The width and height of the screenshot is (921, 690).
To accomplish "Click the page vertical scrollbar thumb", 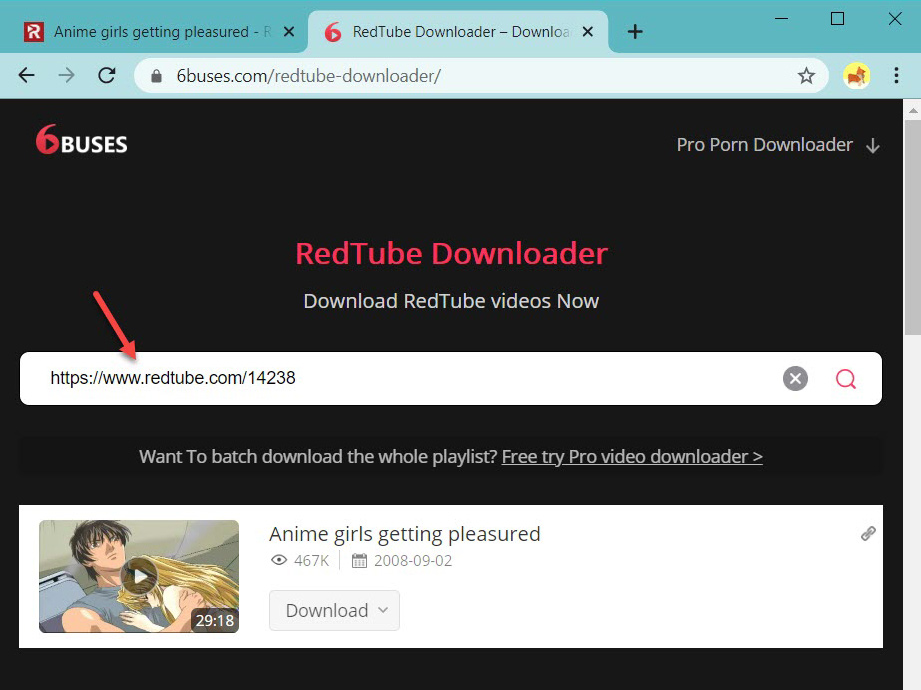I will point(912,227).
